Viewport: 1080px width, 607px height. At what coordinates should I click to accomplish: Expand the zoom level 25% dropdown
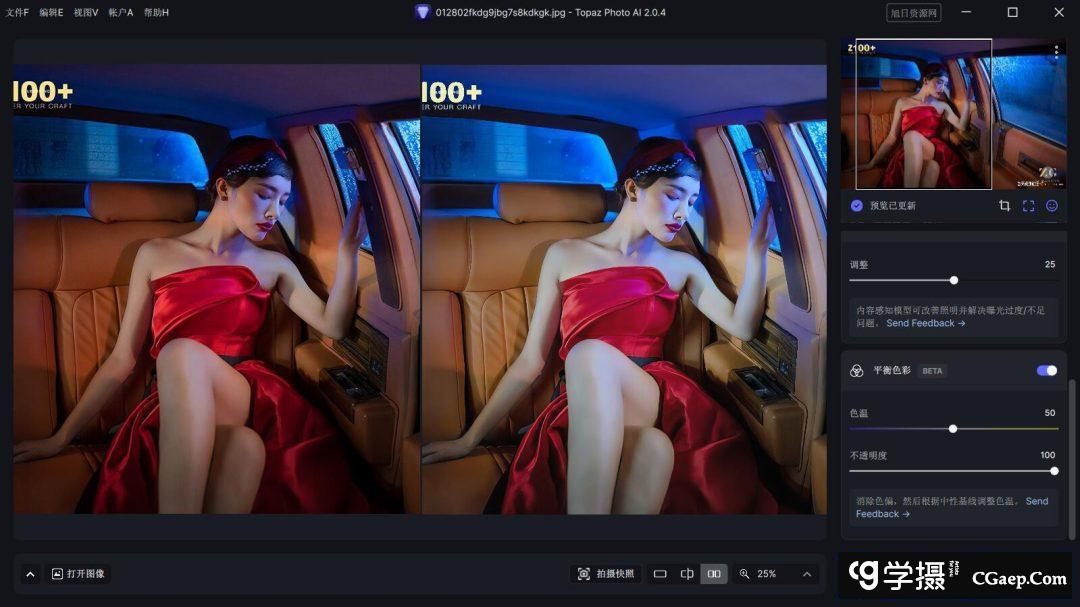777,573
